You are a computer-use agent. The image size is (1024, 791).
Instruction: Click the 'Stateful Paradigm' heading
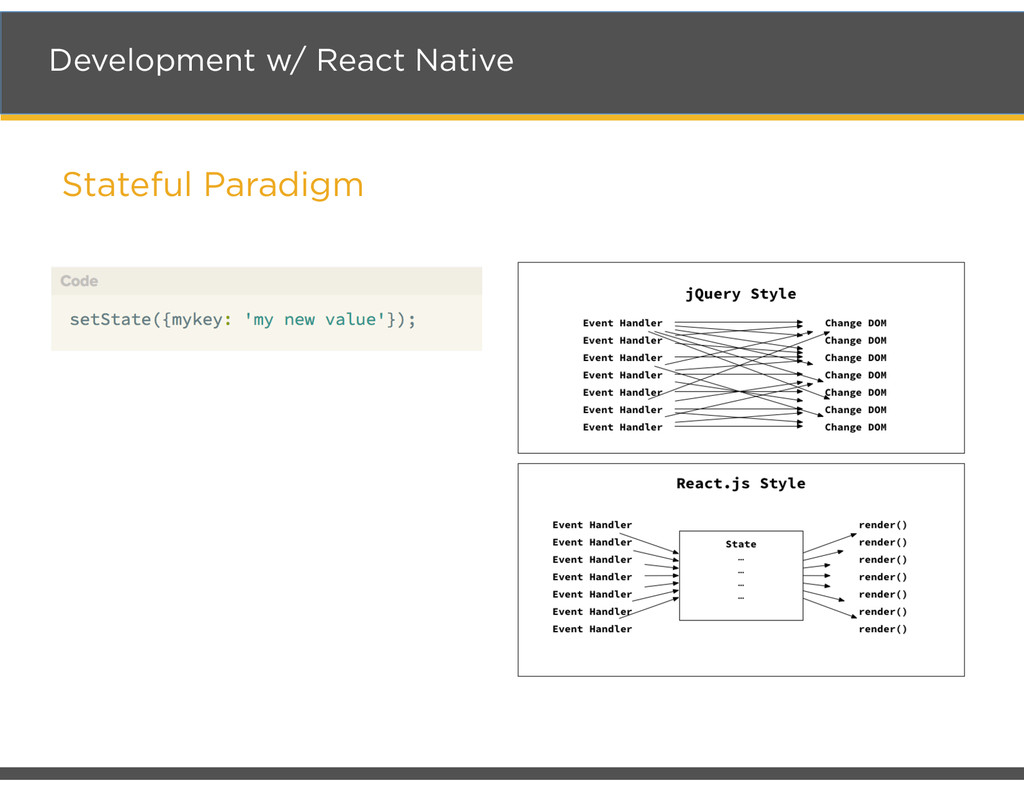pos(212,184)
